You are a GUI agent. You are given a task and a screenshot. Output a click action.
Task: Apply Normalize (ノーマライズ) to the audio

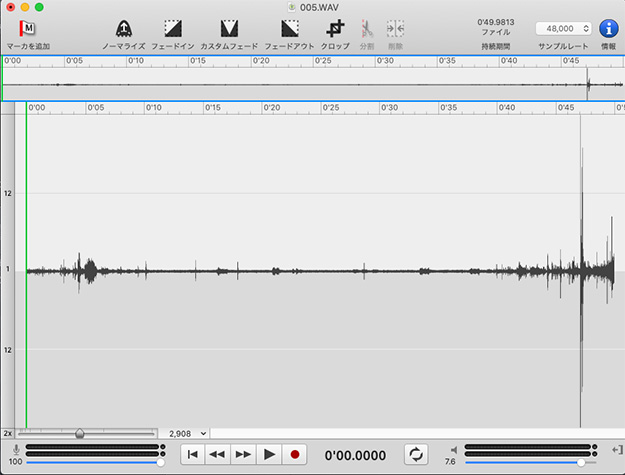coord(123,29)
